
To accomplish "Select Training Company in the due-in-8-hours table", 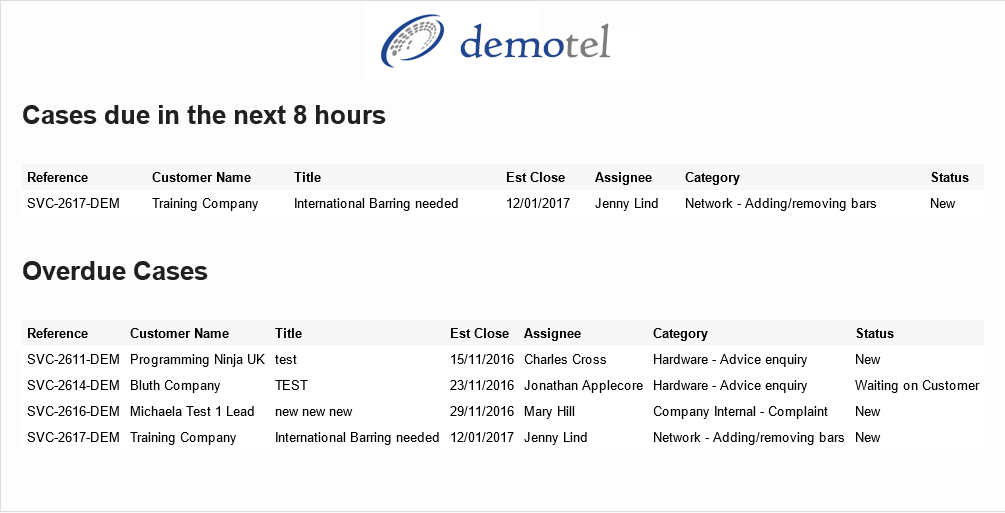I will tap(205, 204).
